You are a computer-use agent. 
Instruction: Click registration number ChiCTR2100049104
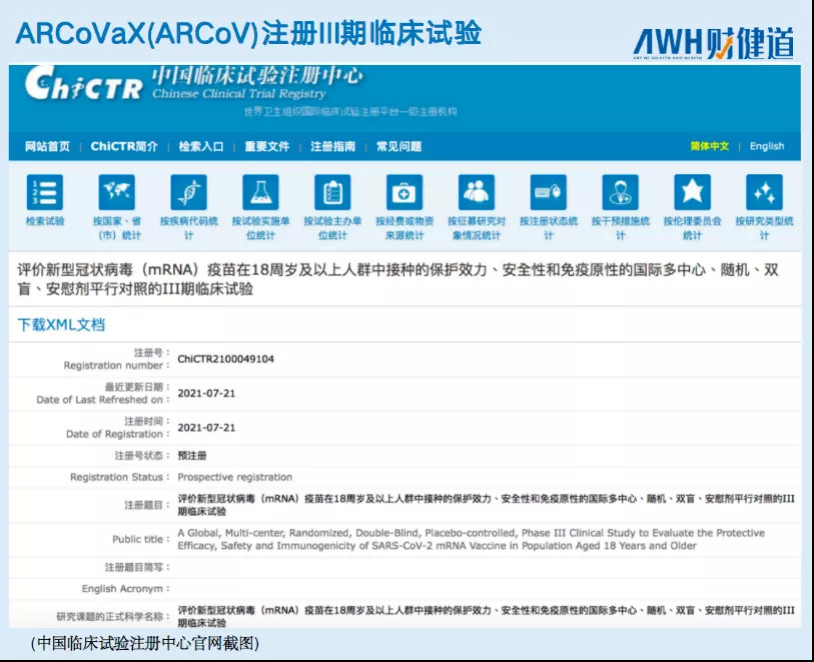[226, 359]
